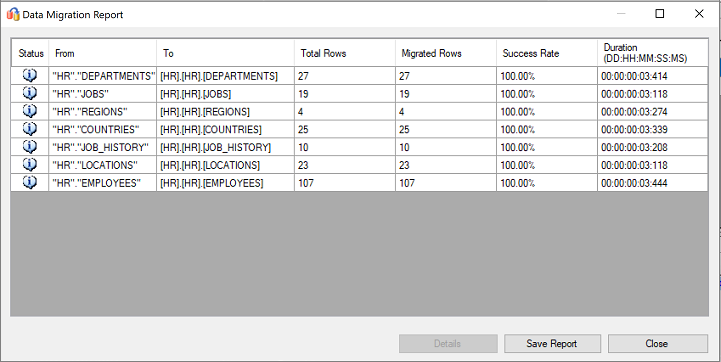Click the [HR].[HR].[COUNTRIES] target cell

pyautogui.click(x=225, y=129)
